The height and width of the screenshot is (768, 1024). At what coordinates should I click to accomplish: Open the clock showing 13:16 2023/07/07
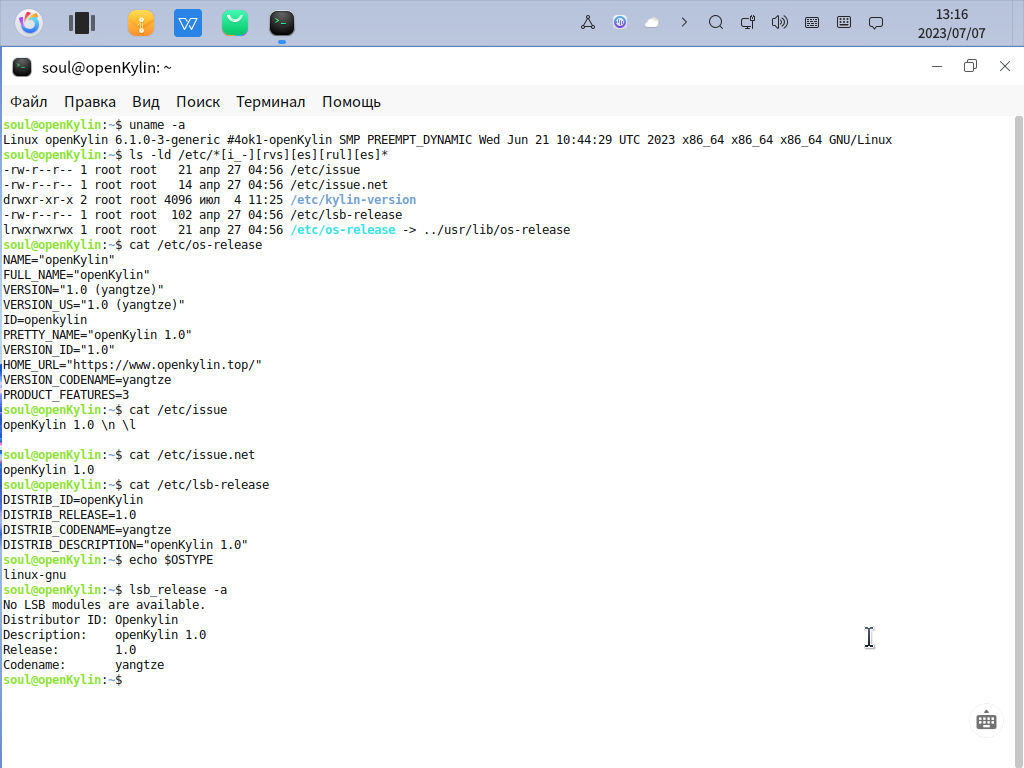(x=952, y=24)
